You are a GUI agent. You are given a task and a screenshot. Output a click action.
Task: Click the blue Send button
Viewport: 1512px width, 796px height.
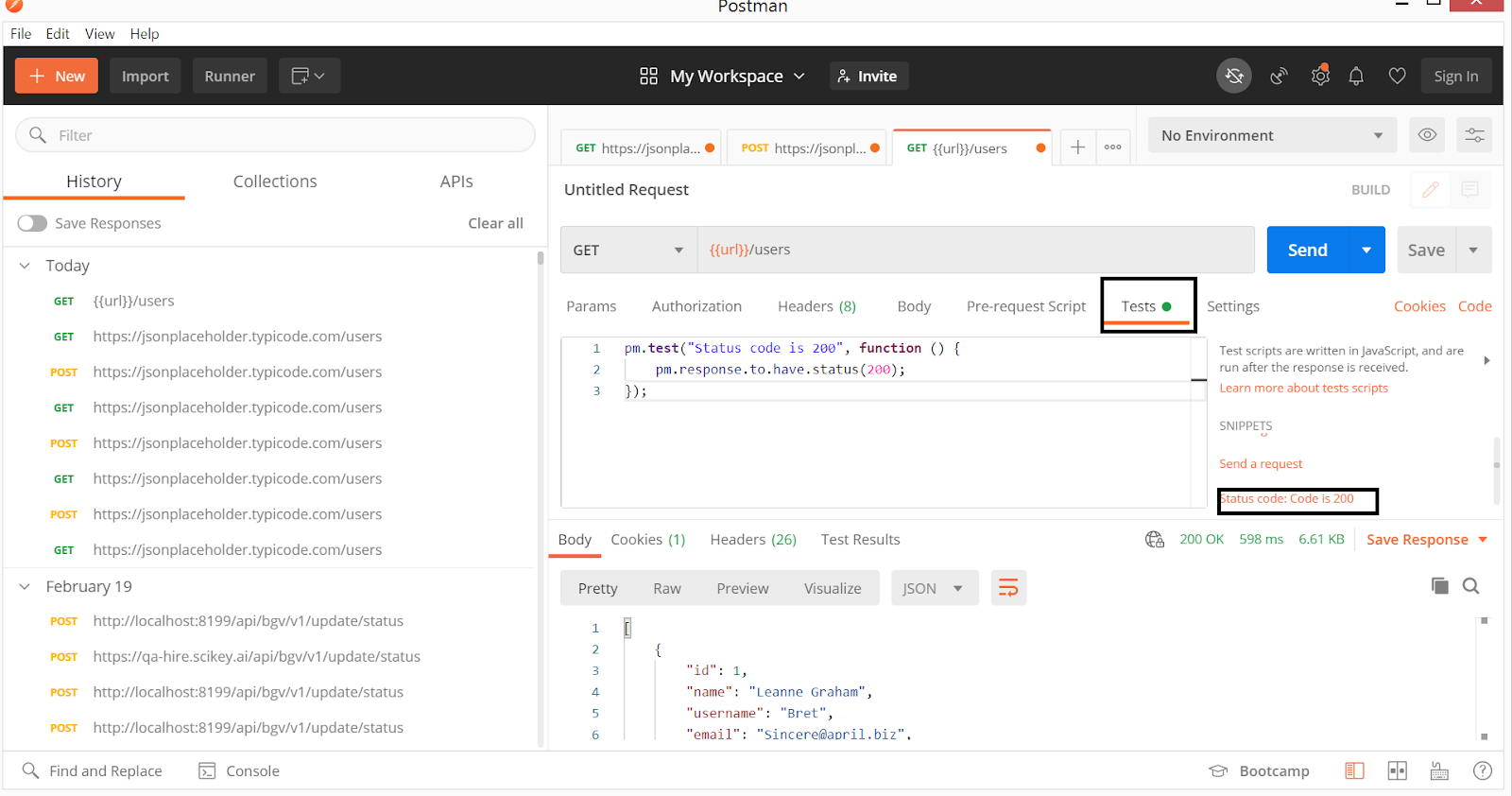[1308, 250]
